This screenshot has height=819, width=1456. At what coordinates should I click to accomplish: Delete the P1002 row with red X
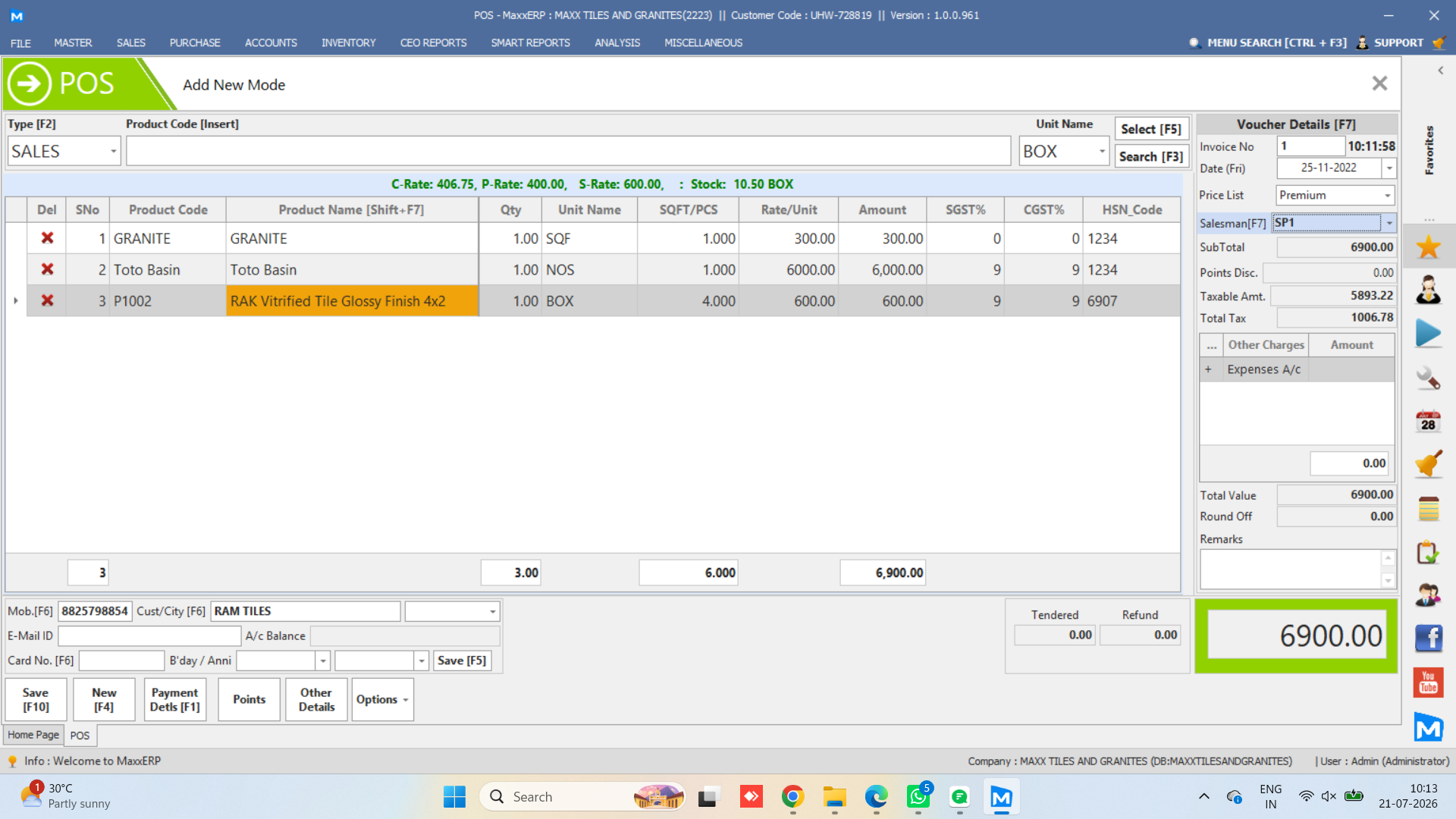click(x=47, y=300)
